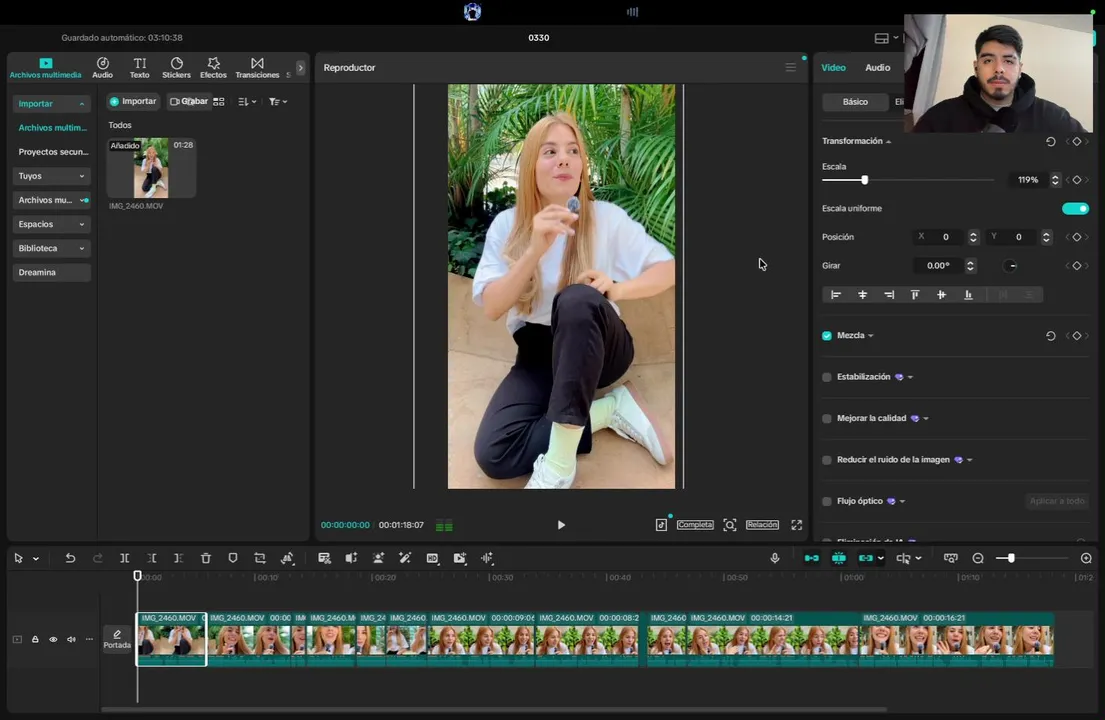The height and width of the screenshot is (720, 1105).
Task: Click the split clip tool in timeline toolbar
Action: pyautogui.click(x=125, y=558)
